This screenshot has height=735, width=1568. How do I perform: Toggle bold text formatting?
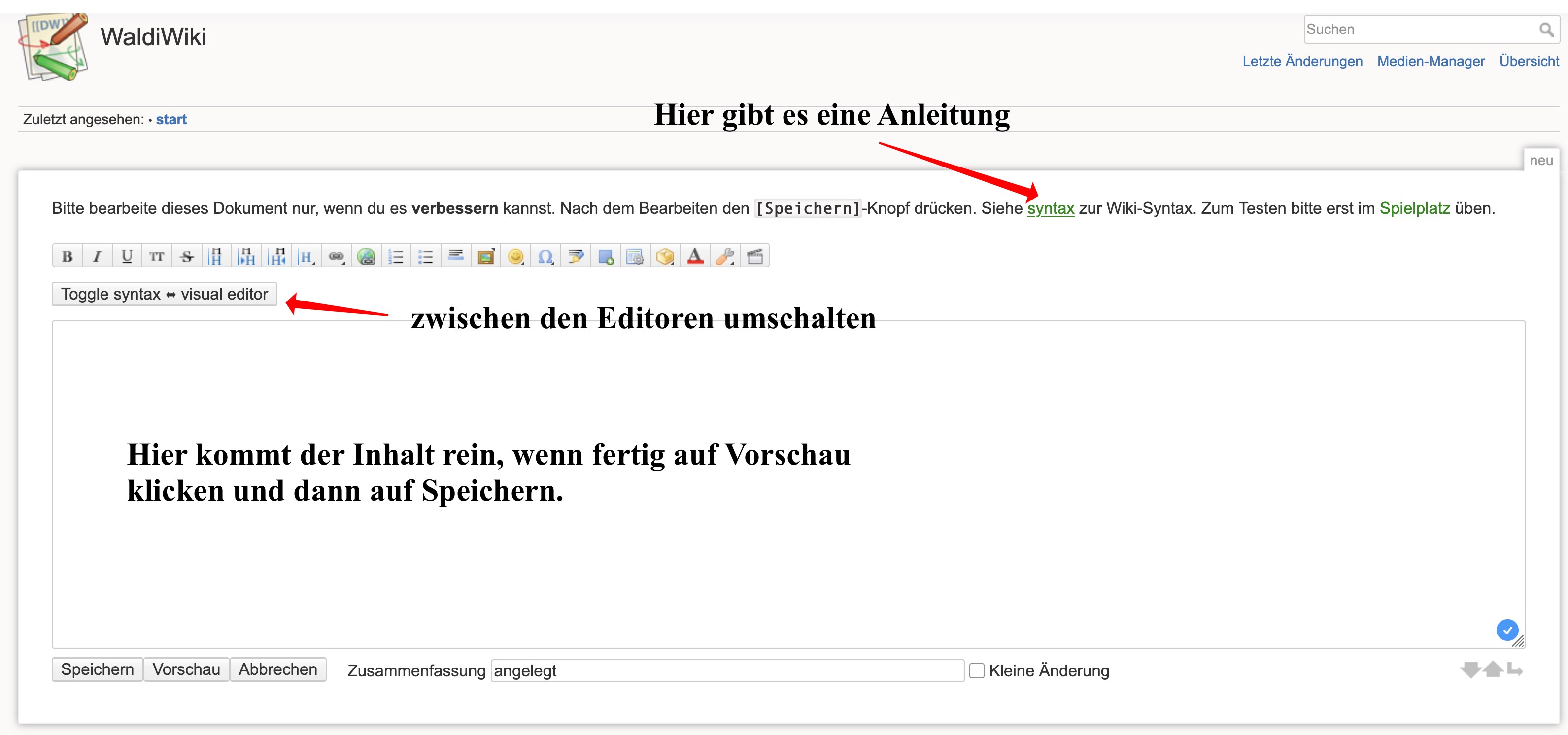67,256
